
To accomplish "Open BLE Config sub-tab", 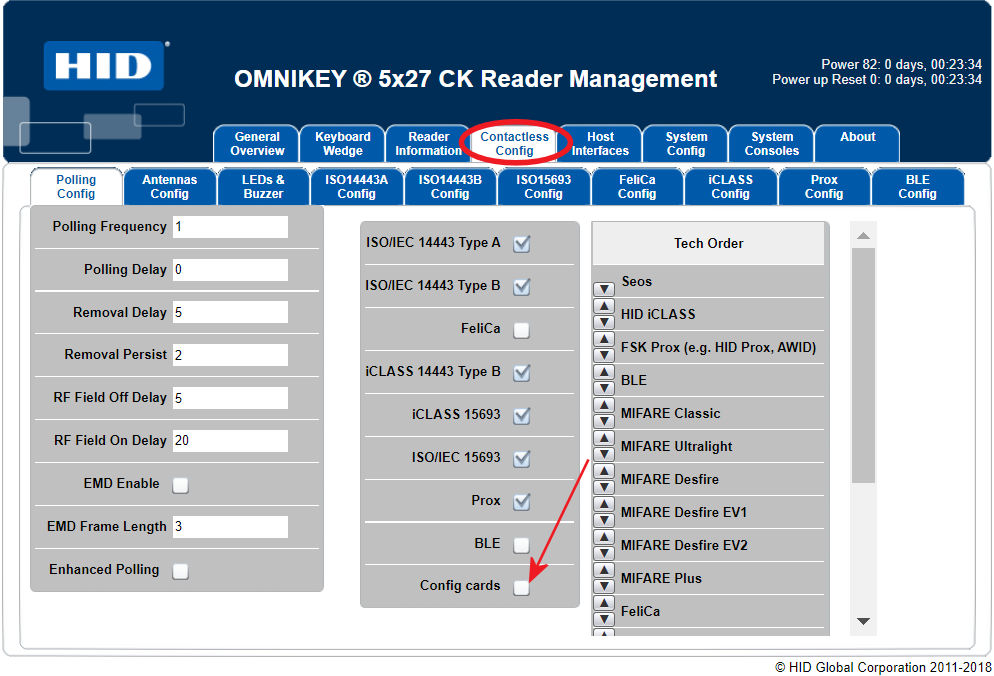I will [x=917, y=186].
